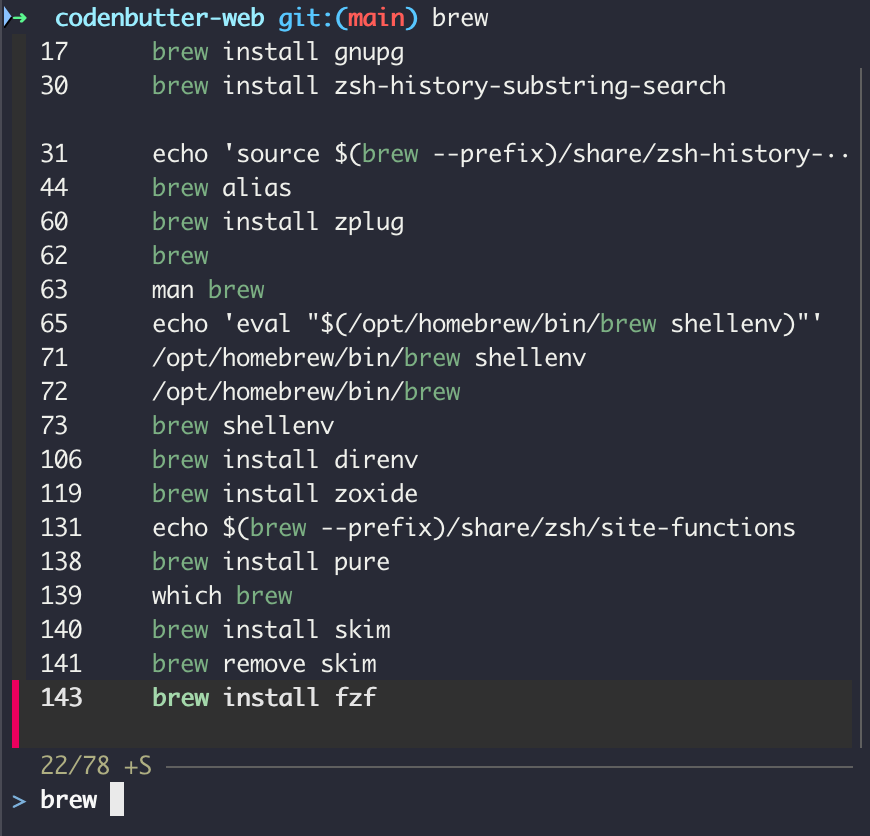Select entry 140 brew install skim
Image resolution: width=870 pixels, height=836 pixels.
coord(270,630)
